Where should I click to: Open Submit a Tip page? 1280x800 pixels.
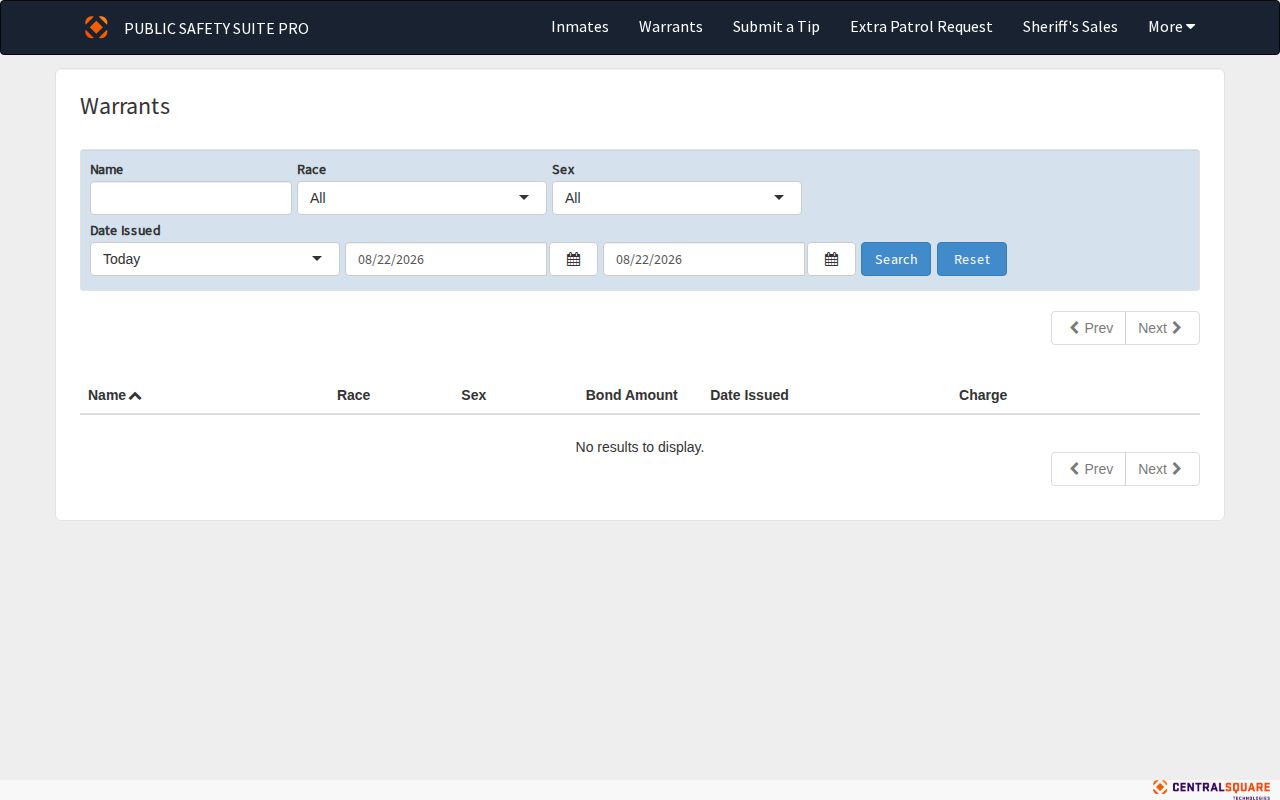click(776, 27)
